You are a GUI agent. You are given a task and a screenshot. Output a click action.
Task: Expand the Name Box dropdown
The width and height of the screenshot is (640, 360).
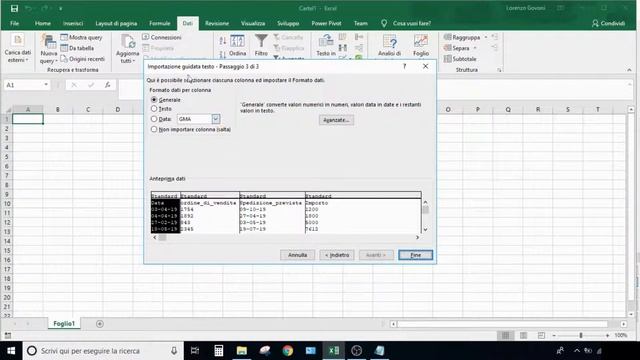tap(46, 84)
